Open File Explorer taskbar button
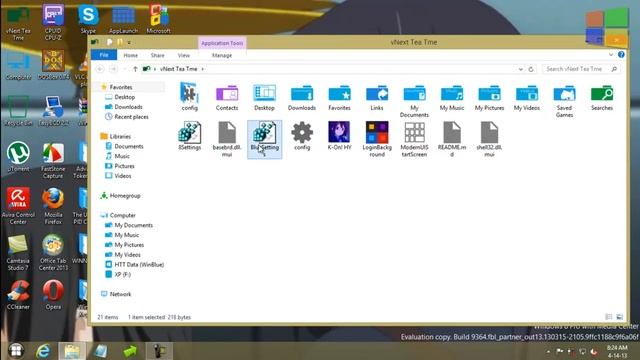 point(72,351)
